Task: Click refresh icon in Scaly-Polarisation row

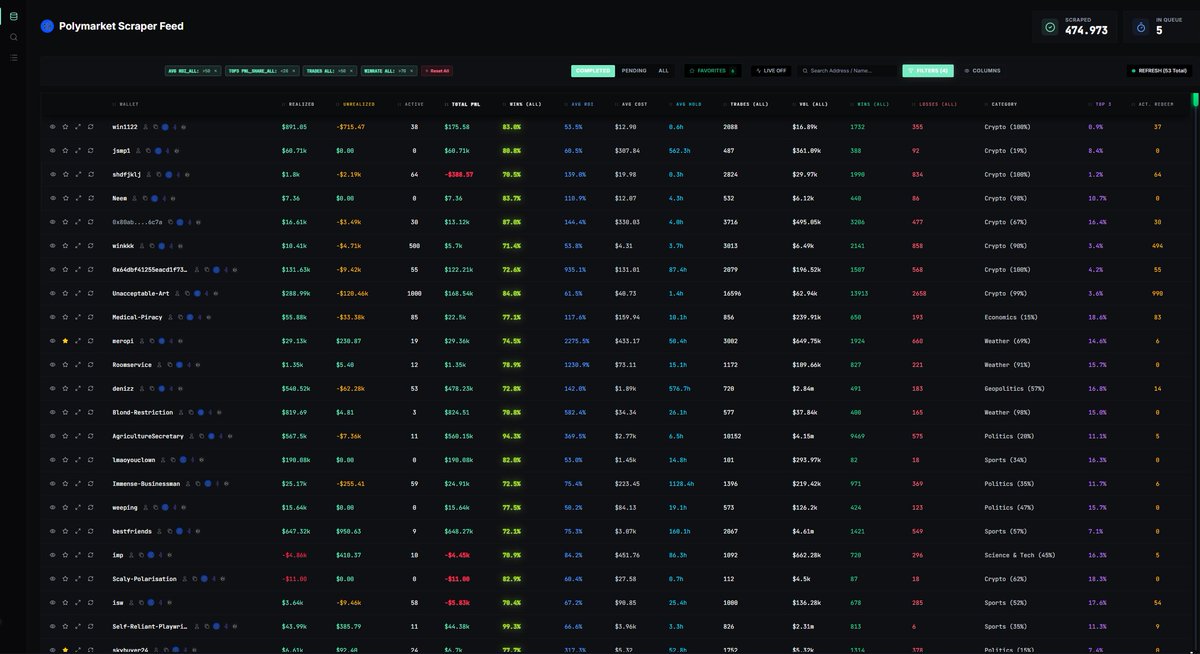Action: coord(90,579)
